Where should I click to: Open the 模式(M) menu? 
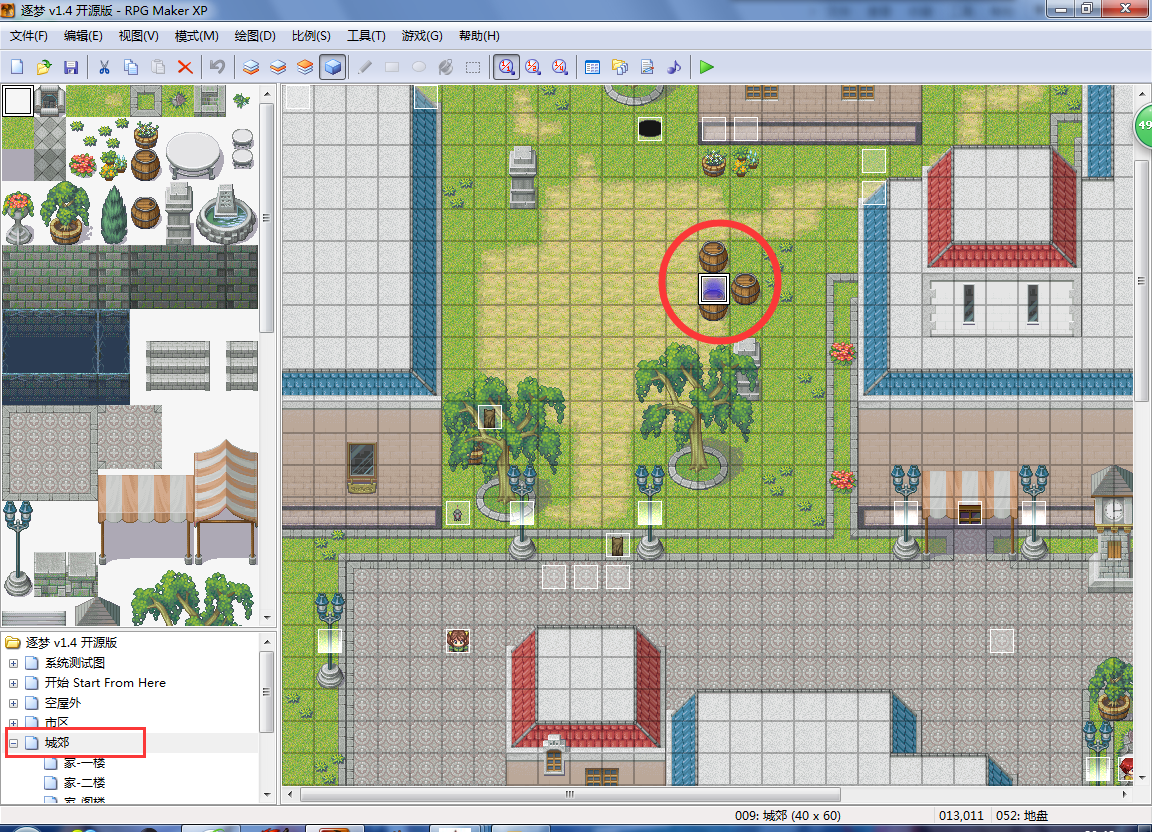tap(196, 36)
